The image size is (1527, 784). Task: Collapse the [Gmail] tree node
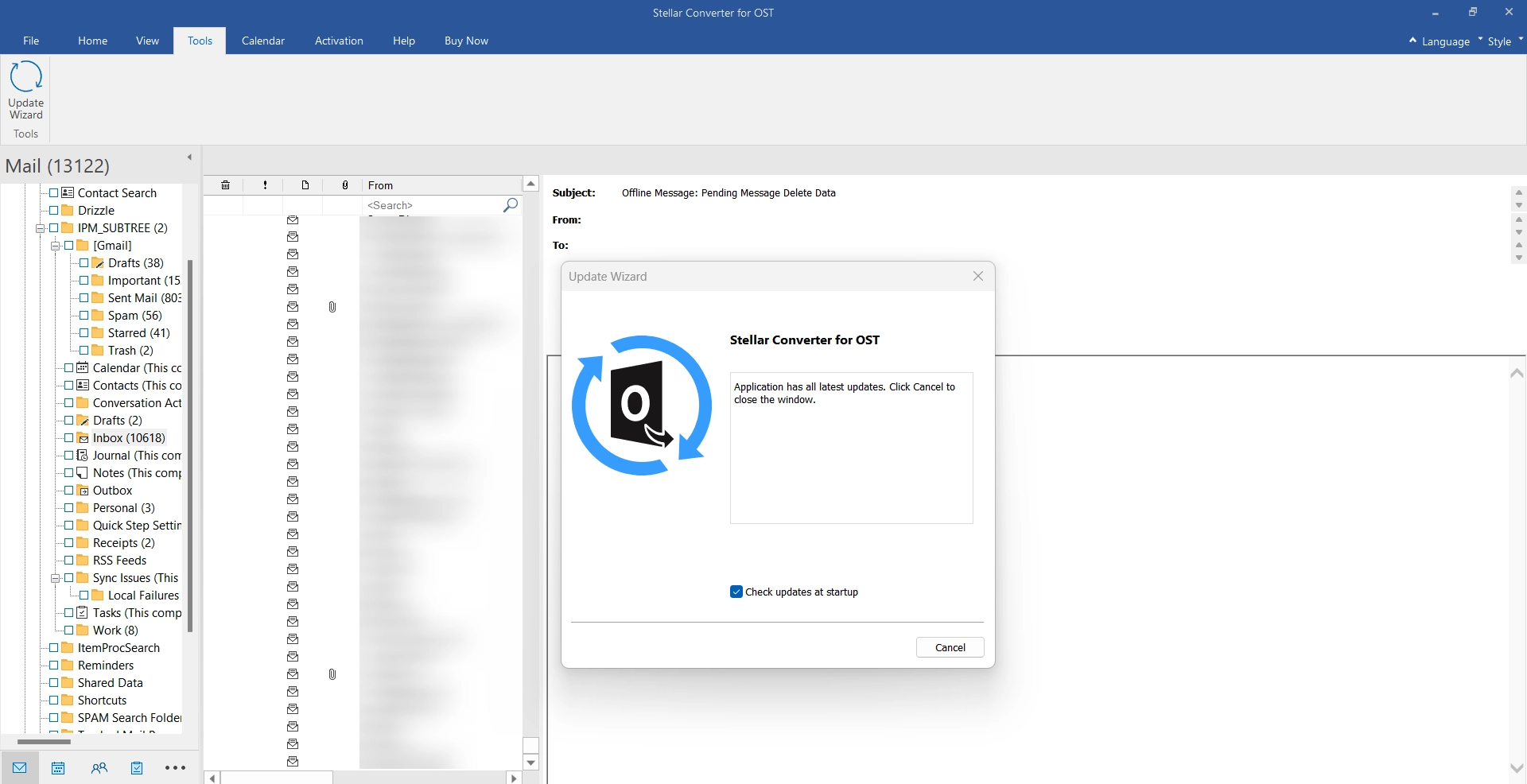pos(56,246)
